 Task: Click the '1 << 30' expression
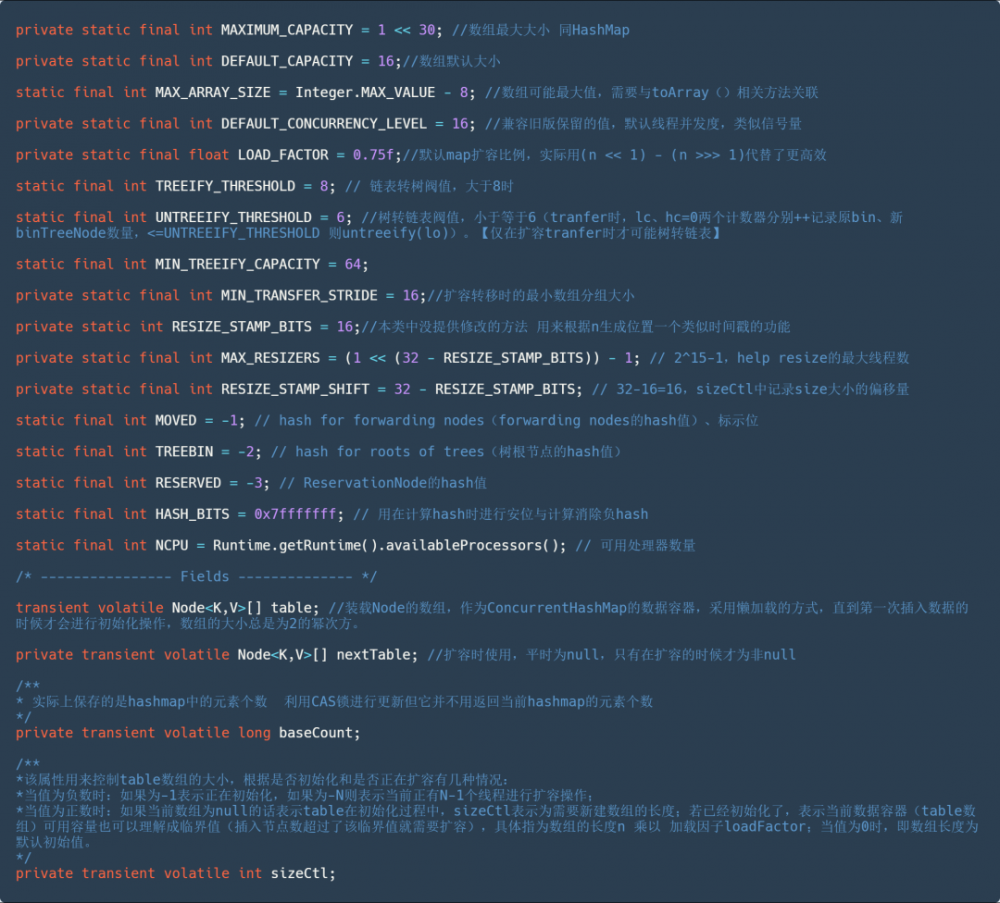pyautogui.click(x=406, y=30)
